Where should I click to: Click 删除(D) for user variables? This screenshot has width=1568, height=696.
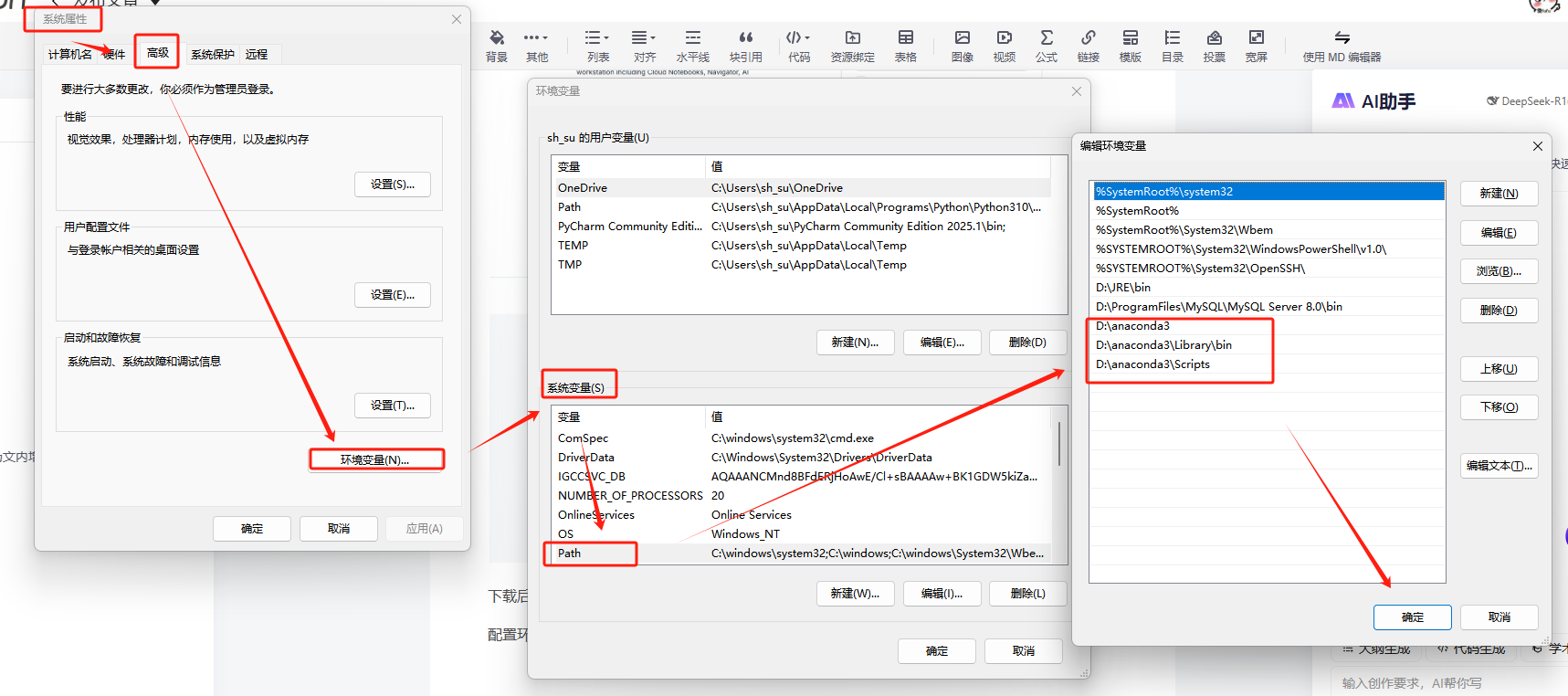[1027, 343]
